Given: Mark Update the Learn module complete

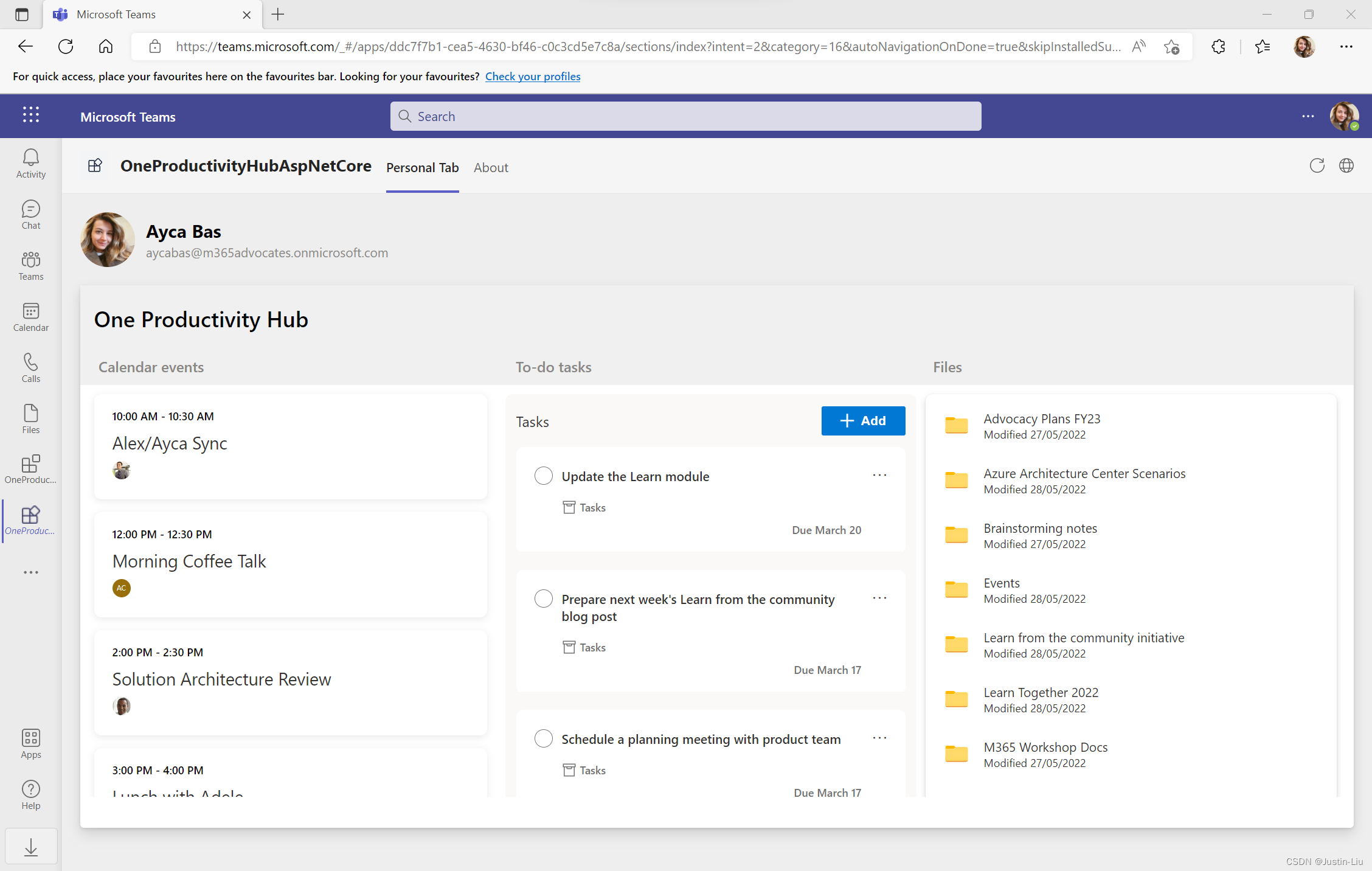Looking at the screenshot, I should pyautogui.click(x=544, y=476).
